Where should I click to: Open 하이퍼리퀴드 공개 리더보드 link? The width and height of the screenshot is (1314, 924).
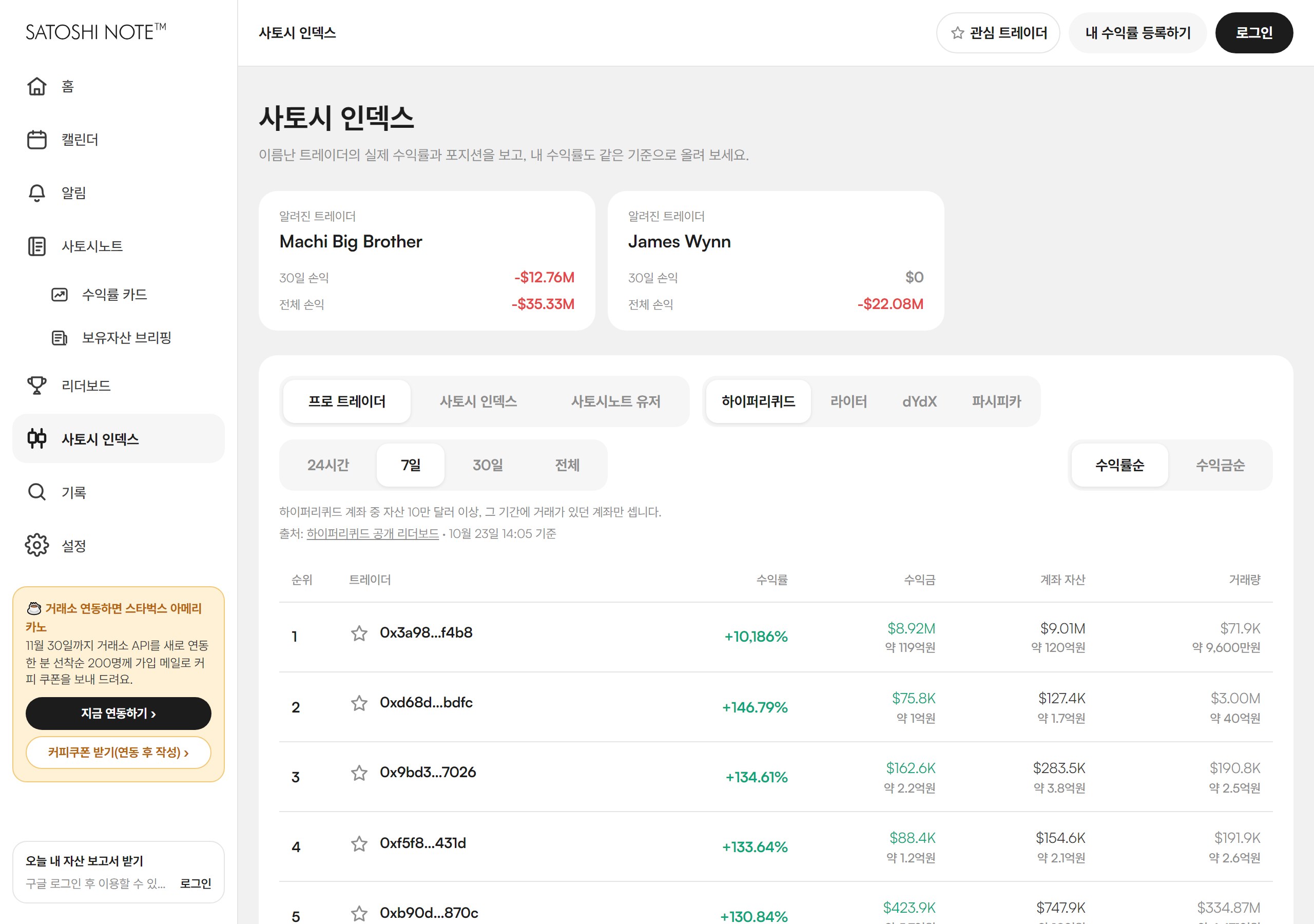pos(373,533)
